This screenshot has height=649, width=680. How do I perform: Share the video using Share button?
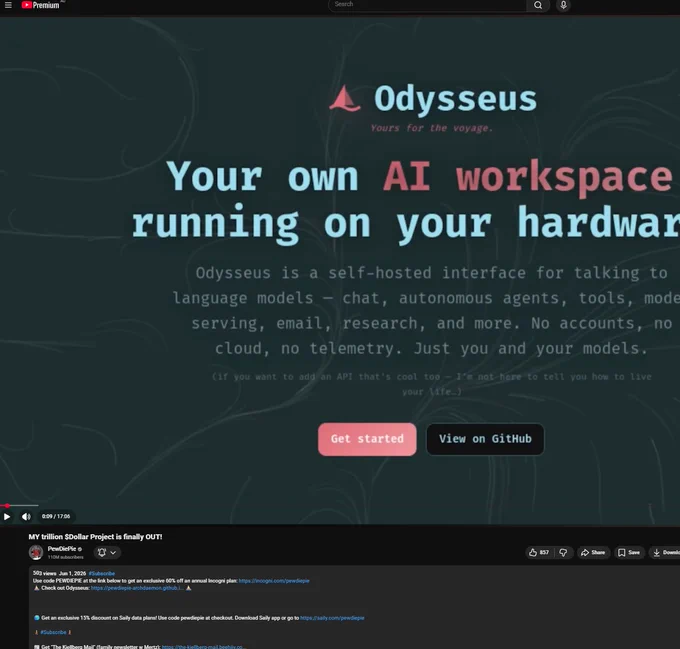click(x=593, y=552)
